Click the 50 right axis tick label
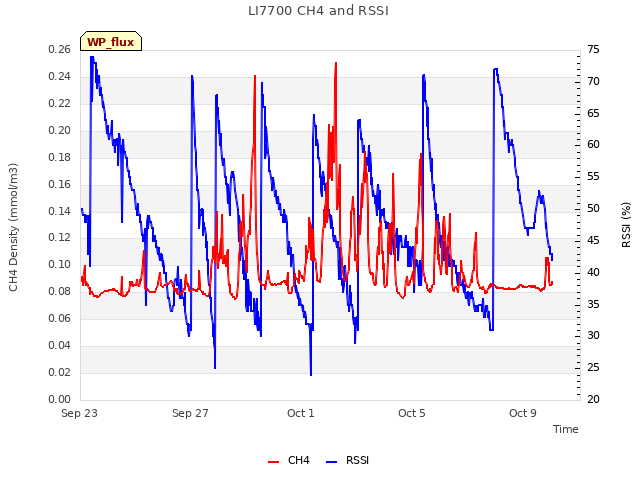640x480 pixels. click(x=593, y=208)
